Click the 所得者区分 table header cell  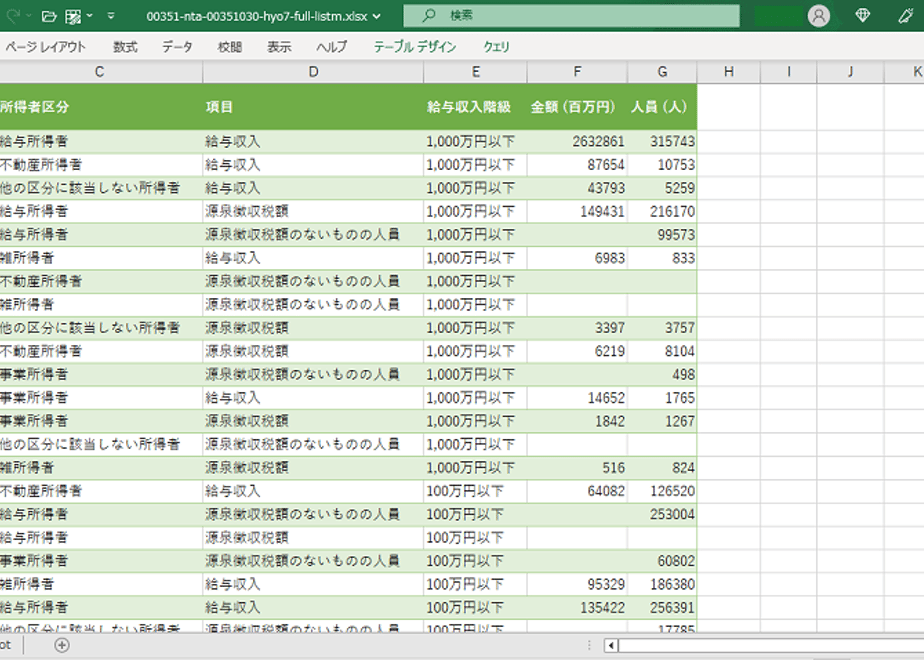[101, 107]
